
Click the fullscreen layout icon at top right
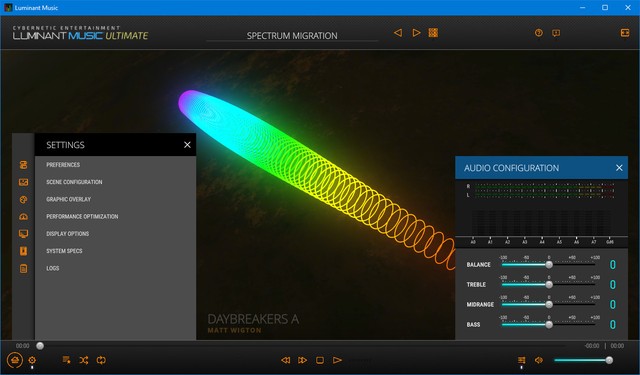[625, 33]
